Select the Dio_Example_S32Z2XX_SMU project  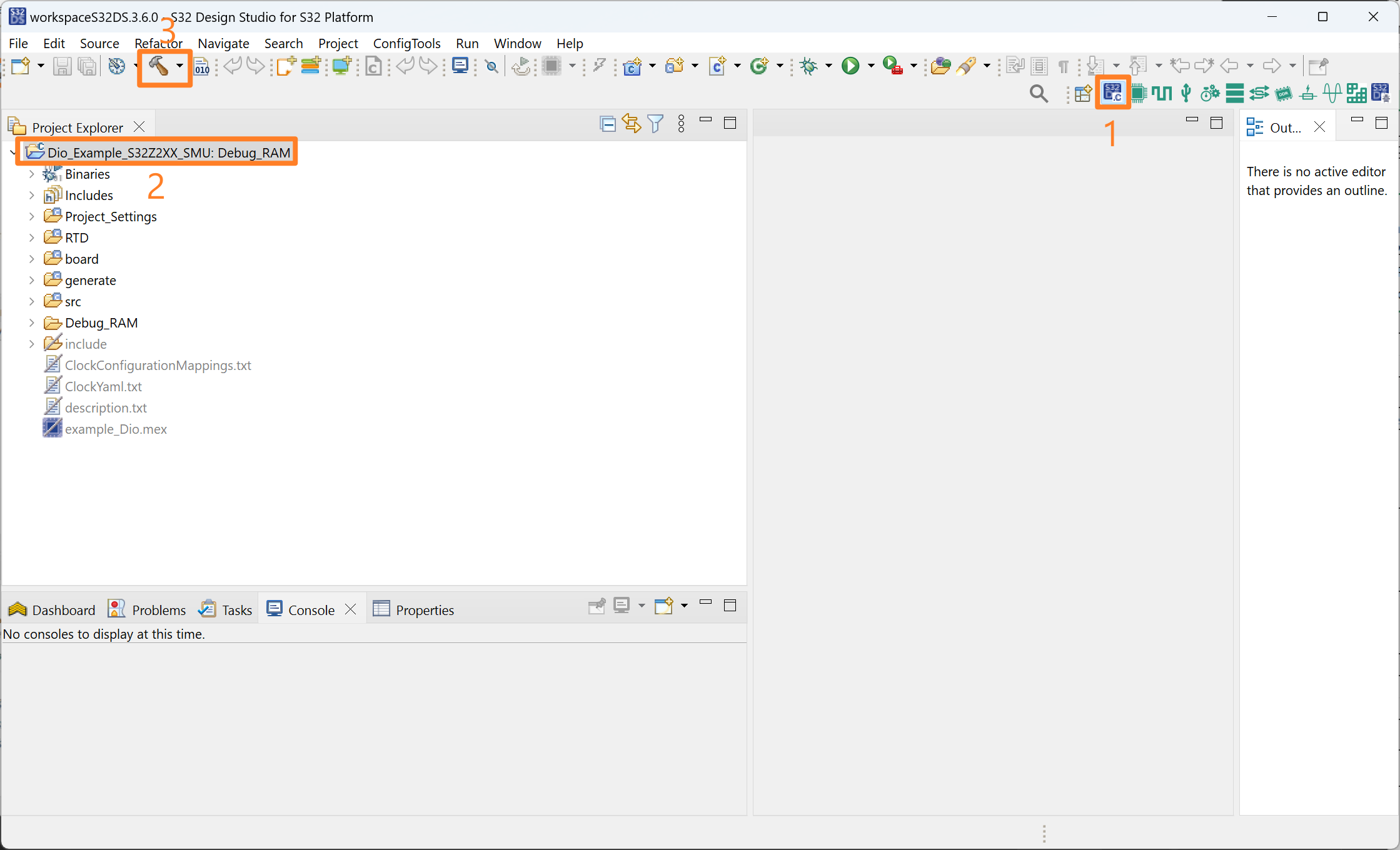click(x=168, y=152)
